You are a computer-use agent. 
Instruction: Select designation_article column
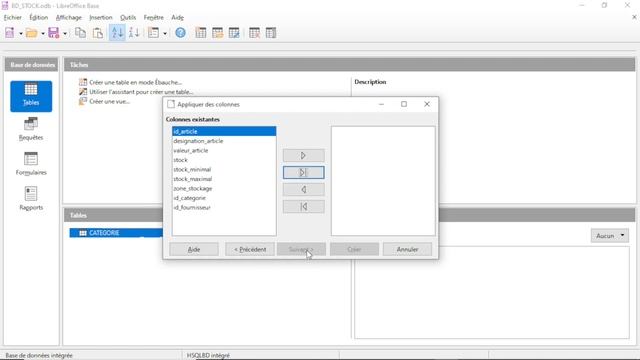tap(224, 141)
